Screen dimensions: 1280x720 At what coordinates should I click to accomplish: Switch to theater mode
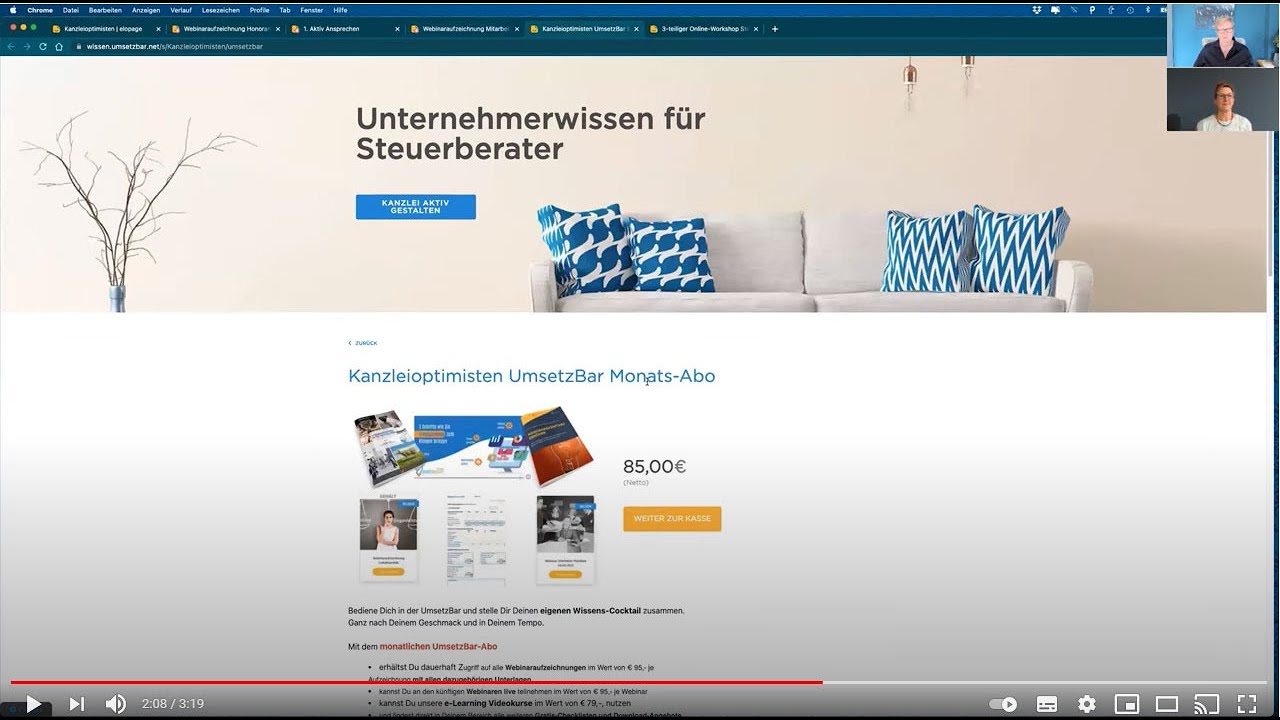tap(1167, 704)
